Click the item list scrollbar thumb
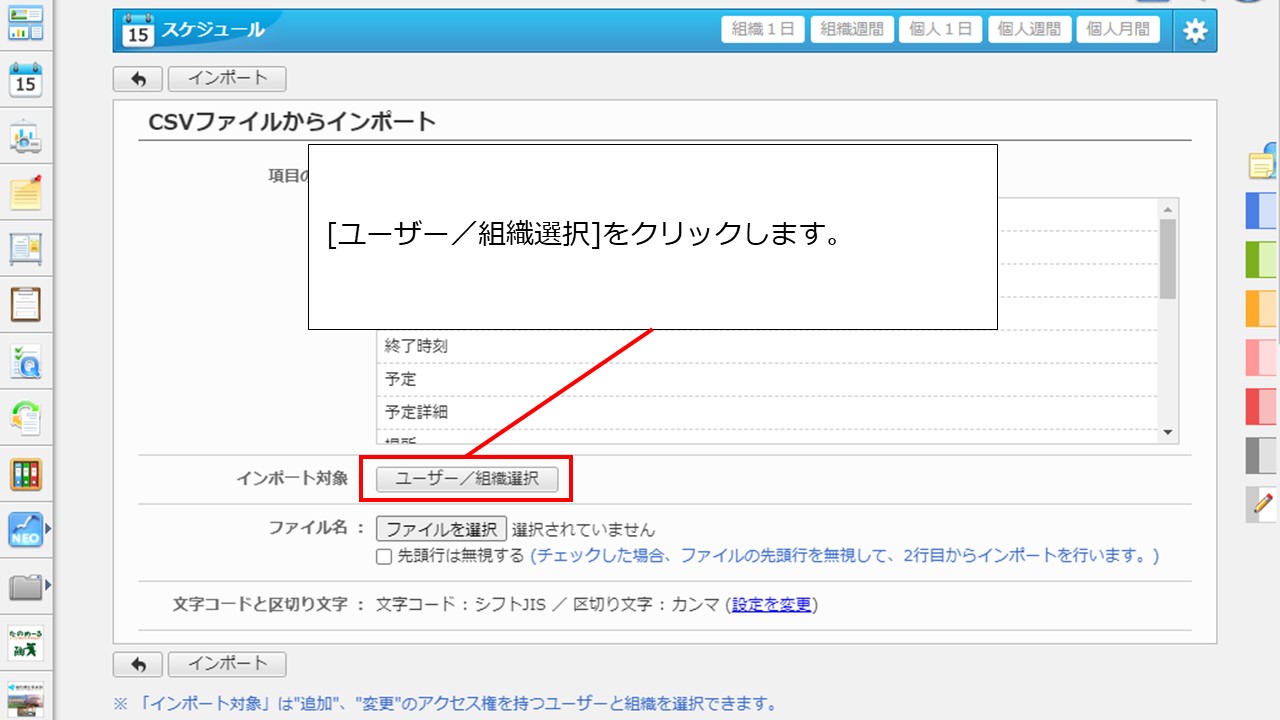Viewport: 1280px width, 720px height. point(1167,258)
